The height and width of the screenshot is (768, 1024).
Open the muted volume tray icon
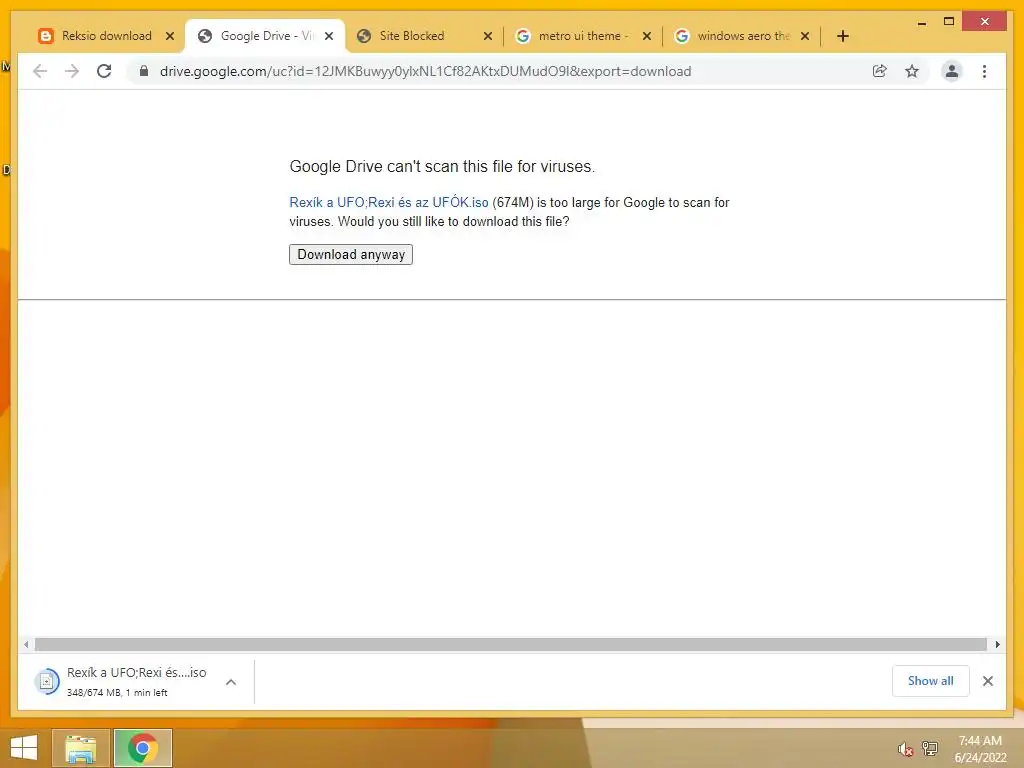click(x=904, y=749)
